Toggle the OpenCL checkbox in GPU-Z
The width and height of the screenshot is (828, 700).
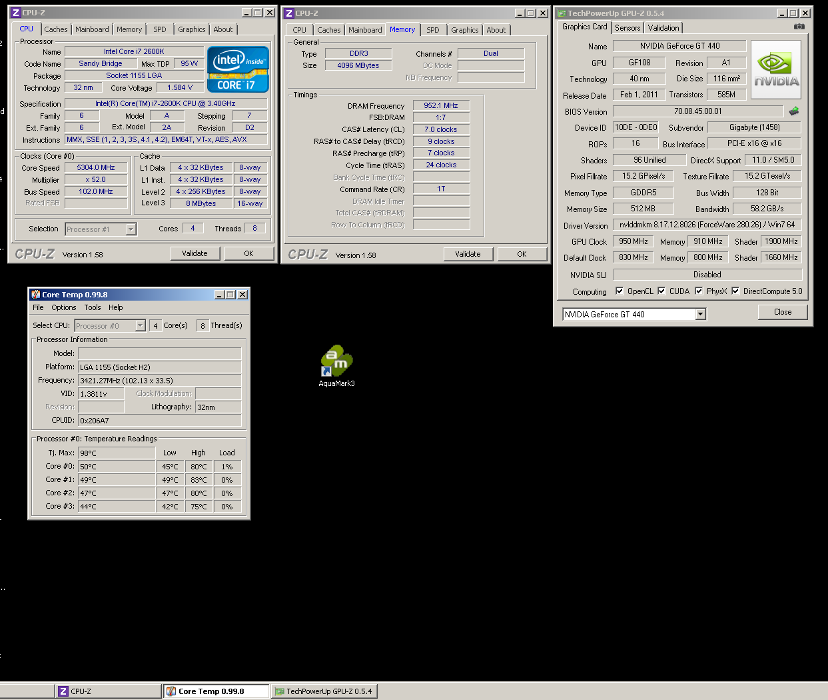[x=619, y=291]
